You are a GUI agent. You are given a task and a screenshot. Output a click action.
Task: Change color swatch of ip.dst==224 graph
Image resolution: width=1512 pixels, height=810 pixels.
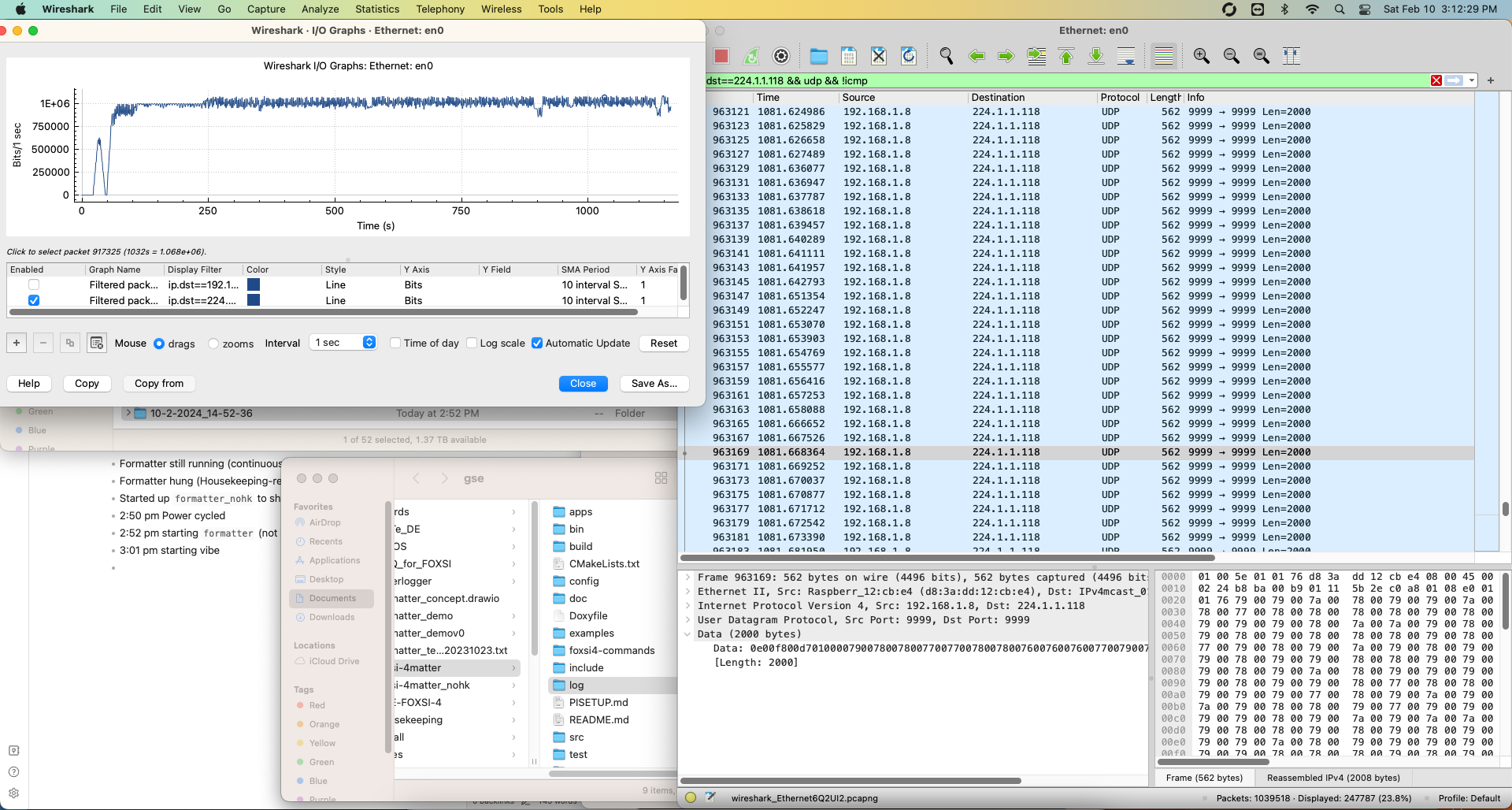(254, 300)
